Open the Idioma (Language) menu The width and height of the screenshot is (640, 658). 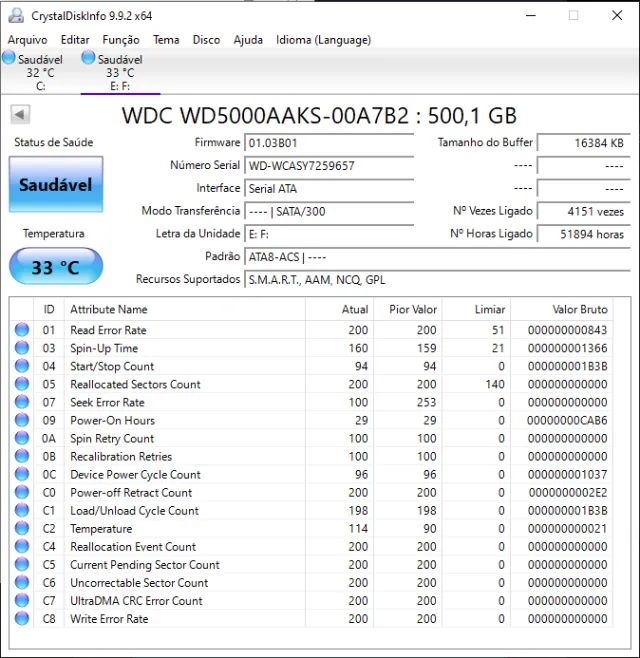[x=324, y=40]
